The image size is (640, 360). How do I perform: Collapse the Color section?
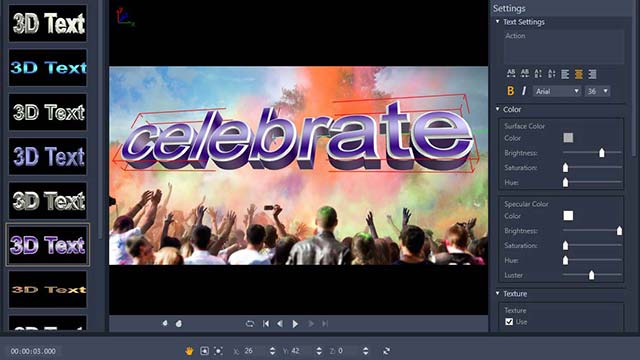(x=498, y=109)
